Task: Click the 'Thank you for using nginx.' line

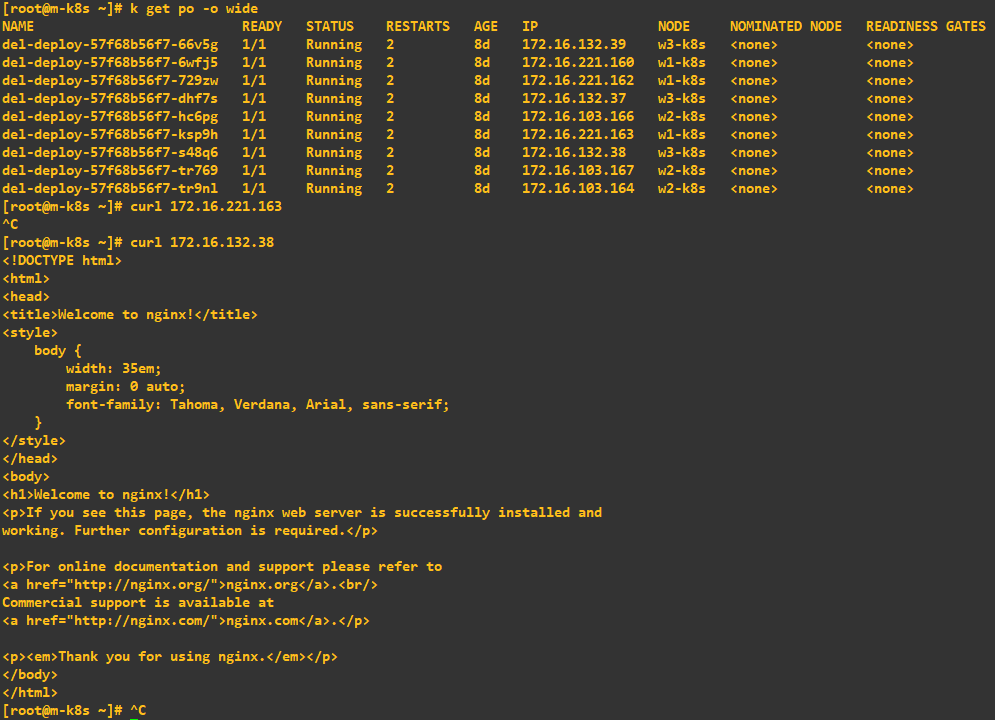Action: tap(170, 657)
